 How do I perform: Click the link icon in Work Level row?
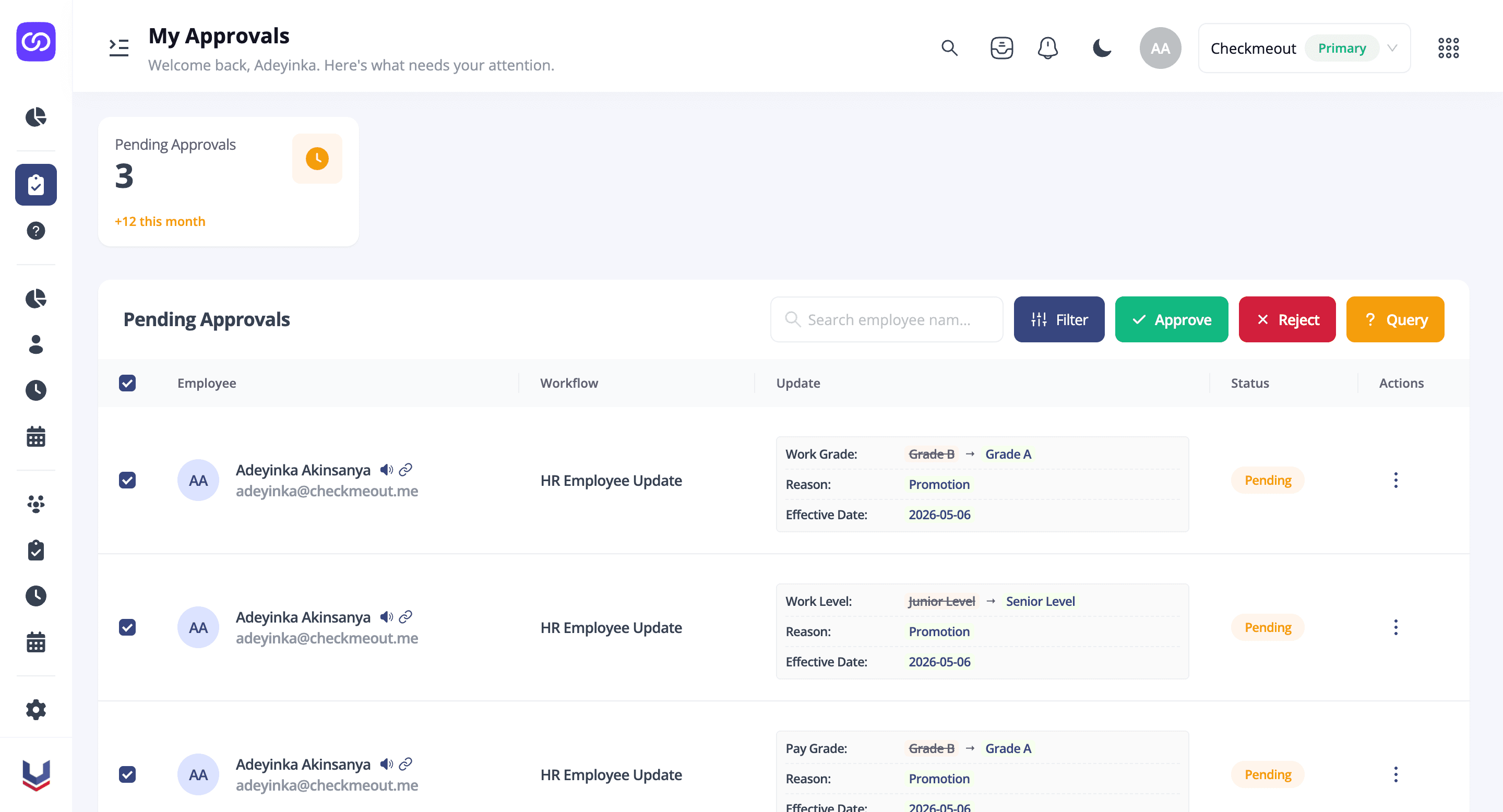click(x=405, y=617)
